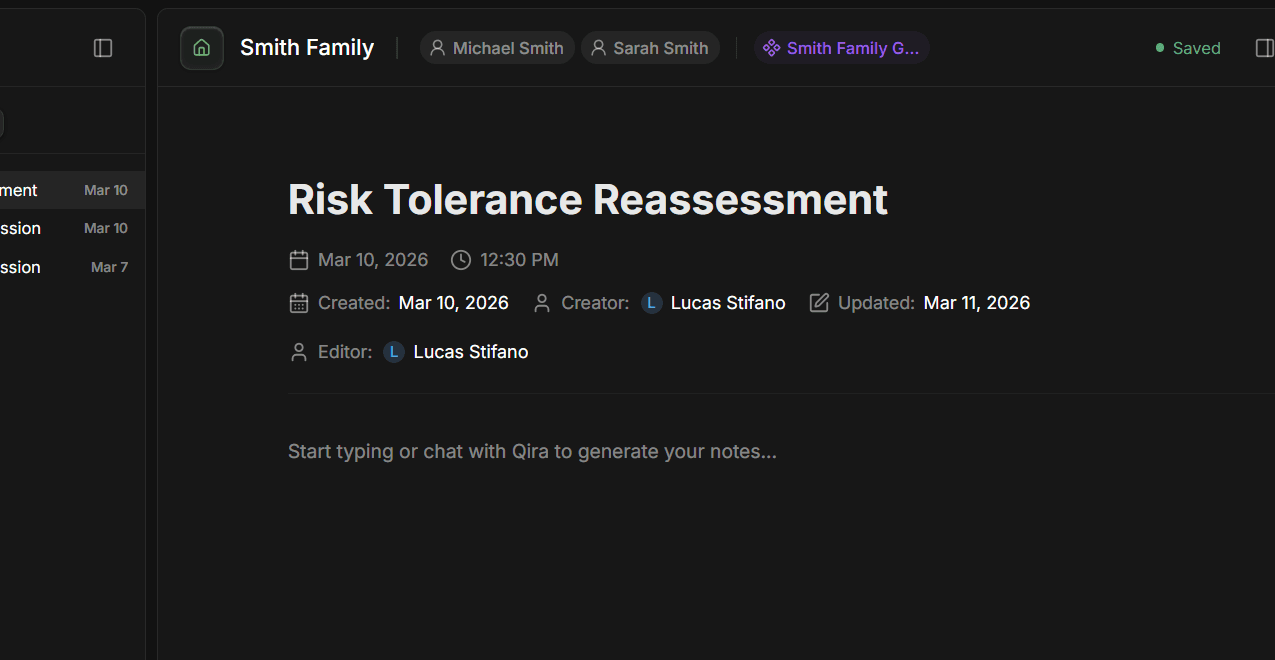Select the first Mar 10 note in sidebar

72,190
